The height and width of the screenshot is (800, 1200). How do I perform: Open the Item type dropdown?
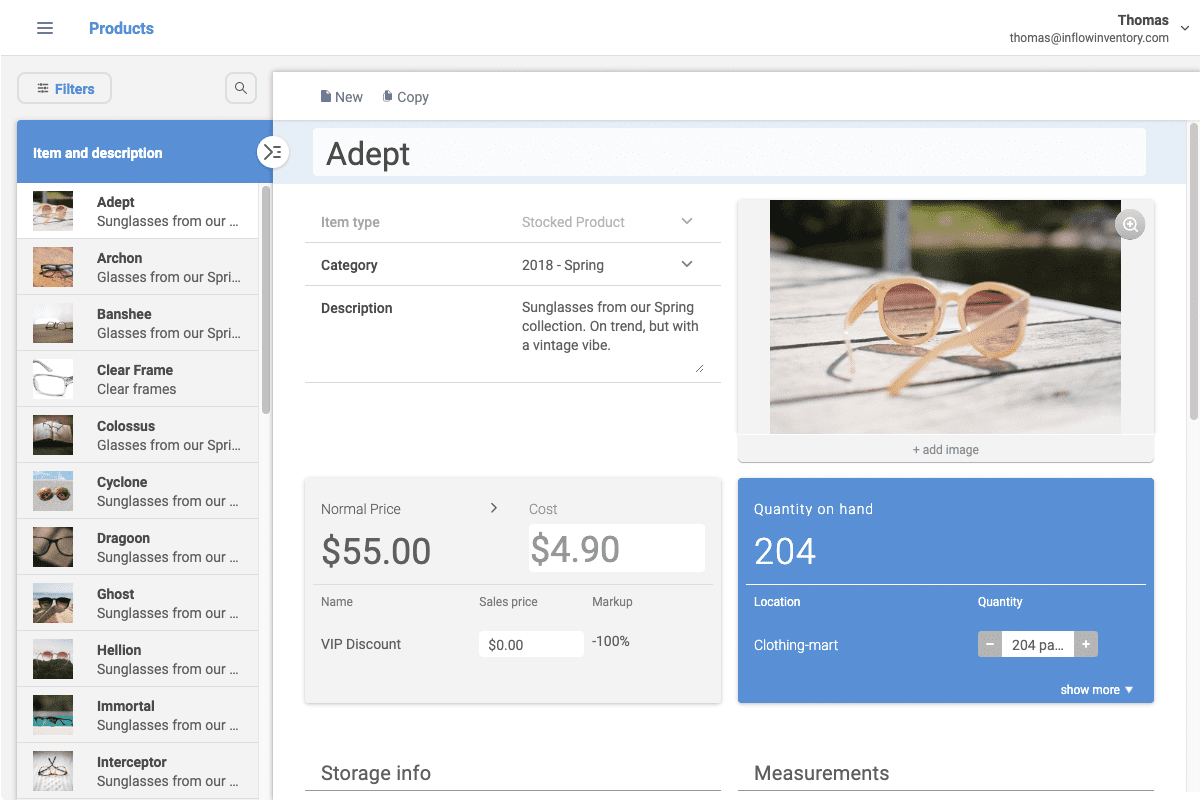(686, 221)
